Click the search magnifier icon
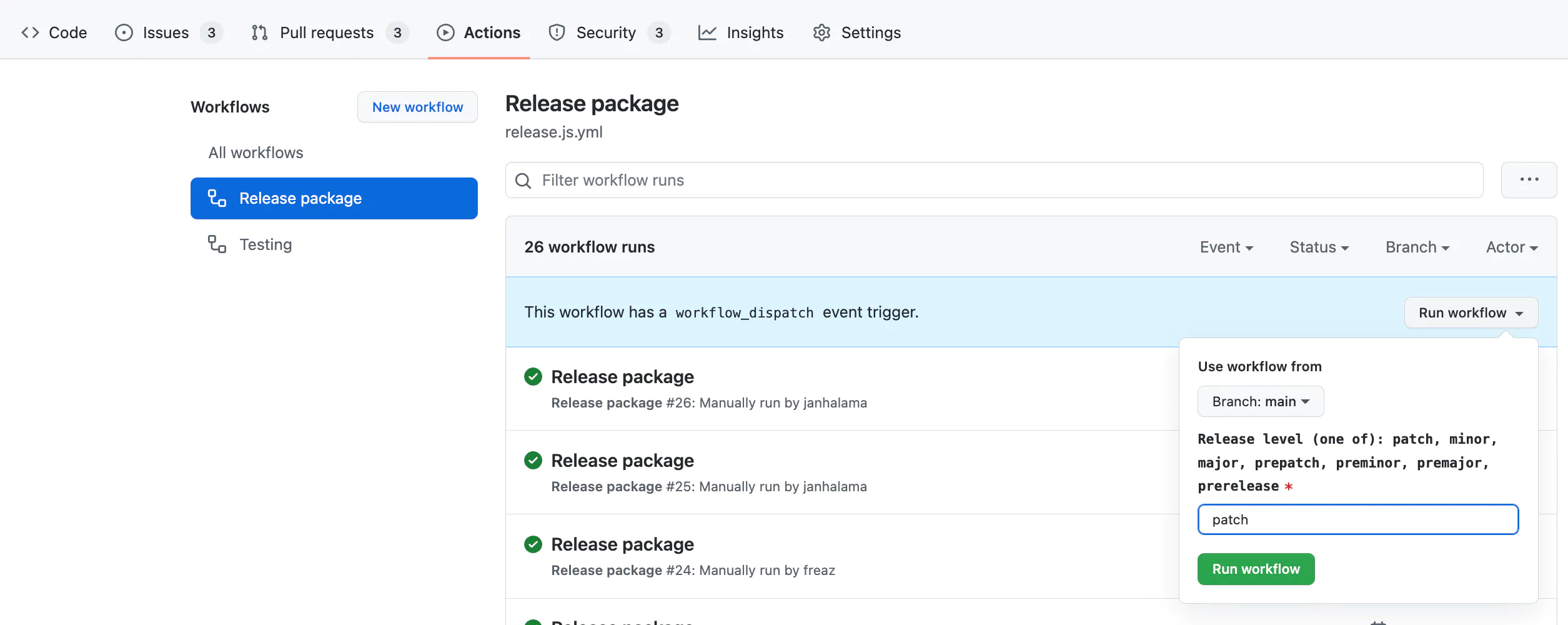Viewport: 1568px width, 625px height. (523, 181)
